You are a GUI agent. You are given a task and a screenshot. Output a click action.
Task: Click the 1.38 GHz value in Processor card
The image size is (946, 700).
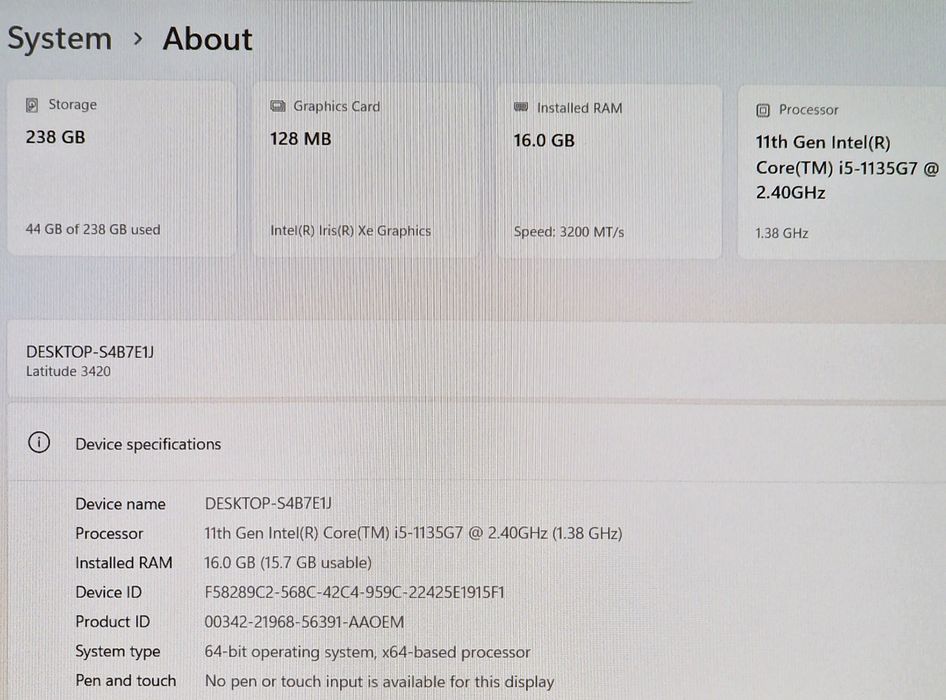click(x=782, y=233)
